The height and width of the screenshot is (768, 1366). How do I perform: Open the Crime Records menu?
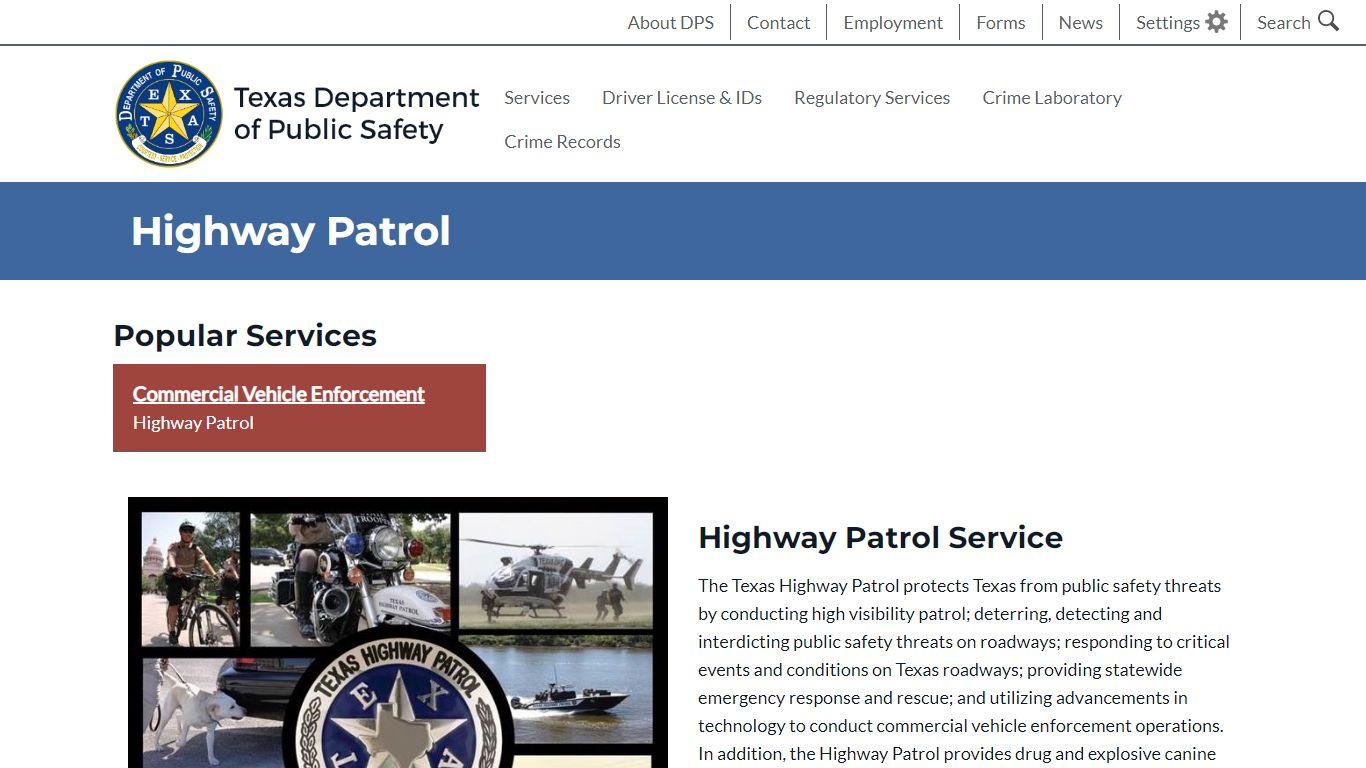point(562,141)
